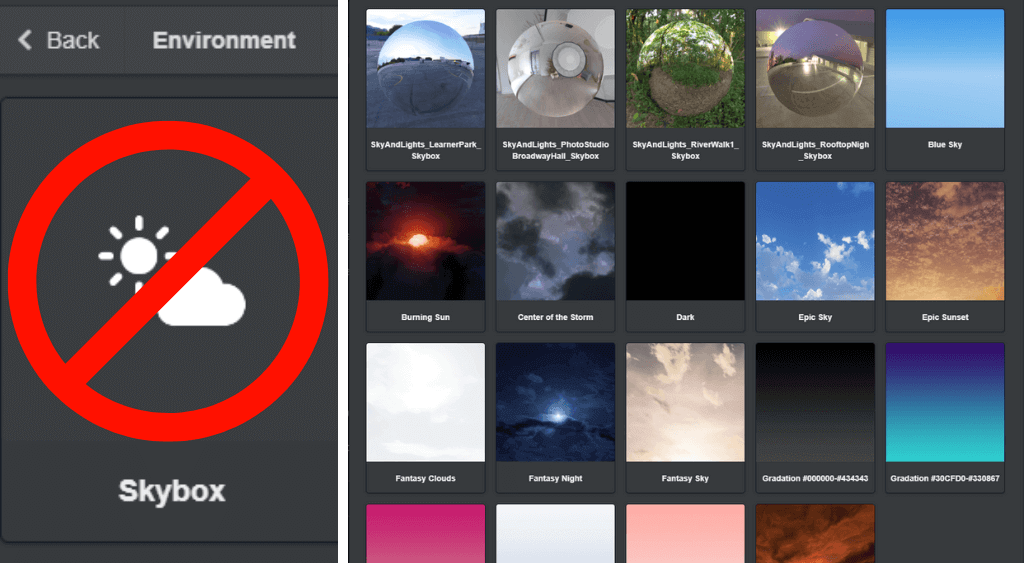Select Gradation #30CFD0-#330867 gradient swatch
This screenshot has height=563, width=1024.
coord(944,402)
